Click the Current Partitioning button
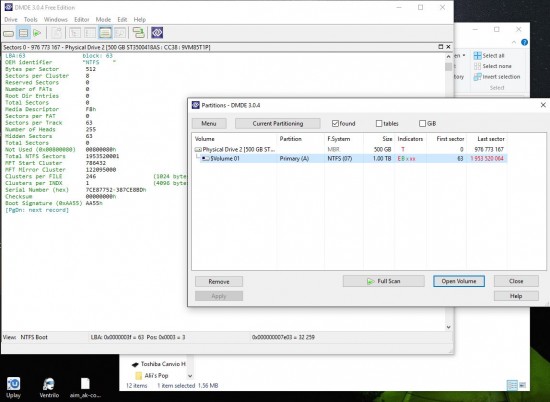The height and width of the screenshot is (402, 550). tap(278, 123)
